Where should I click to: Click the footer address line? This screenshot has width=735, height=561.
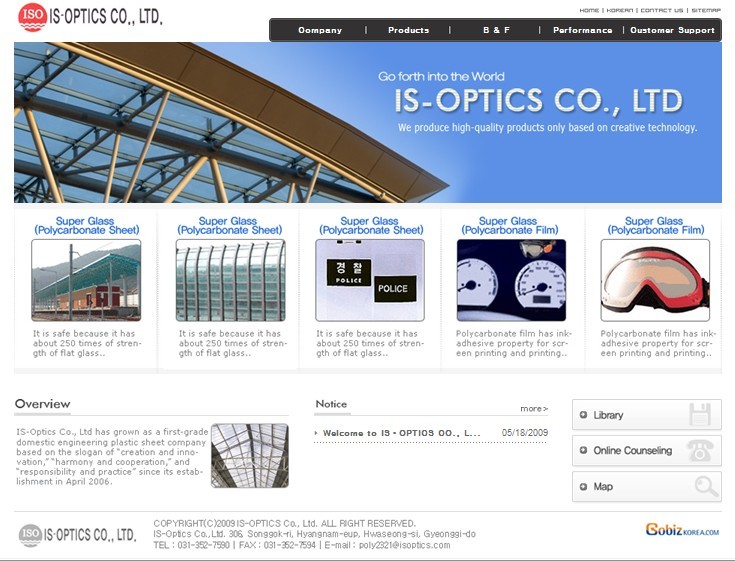pos(315,534)
